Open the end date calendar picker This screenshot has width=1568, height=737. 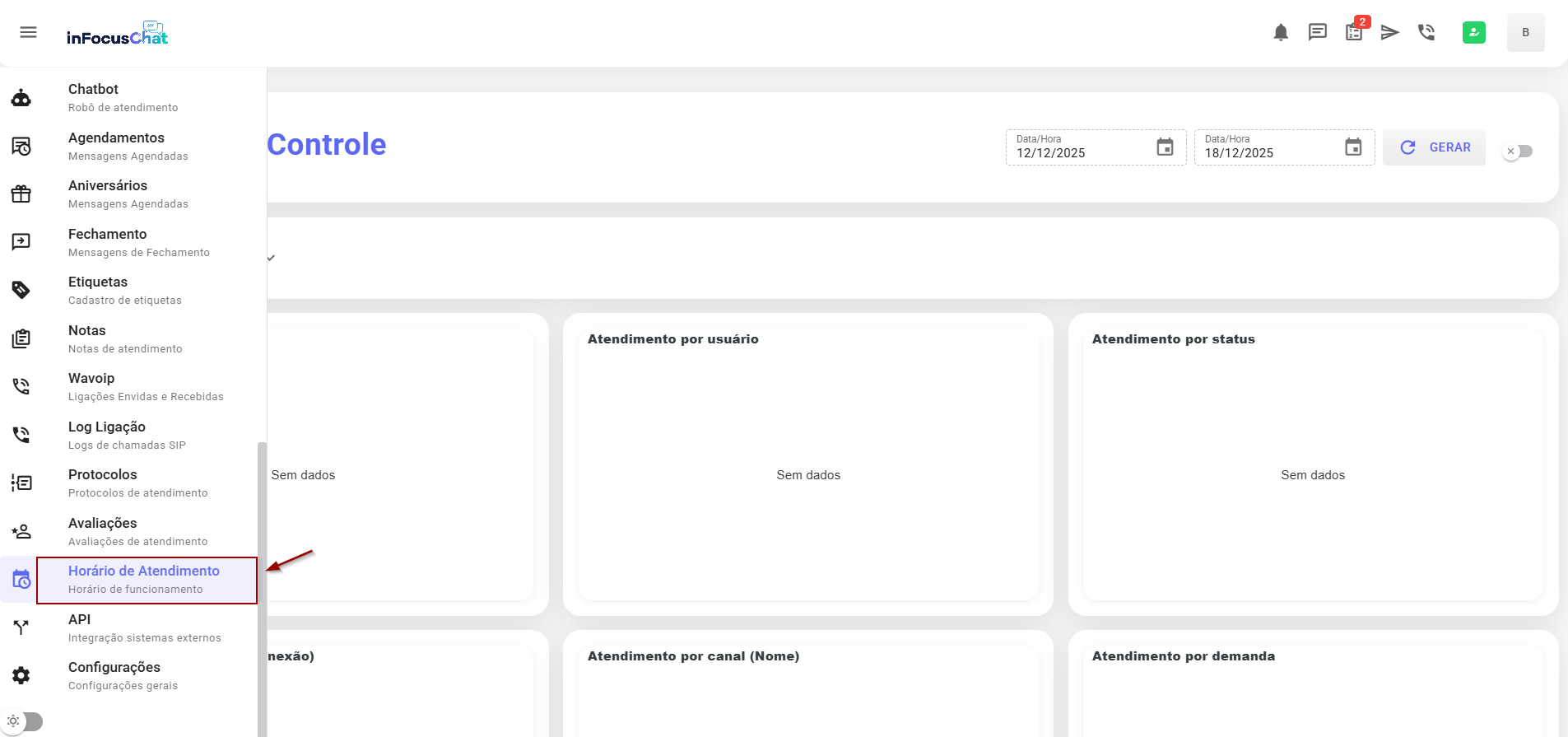[1353, 147]
